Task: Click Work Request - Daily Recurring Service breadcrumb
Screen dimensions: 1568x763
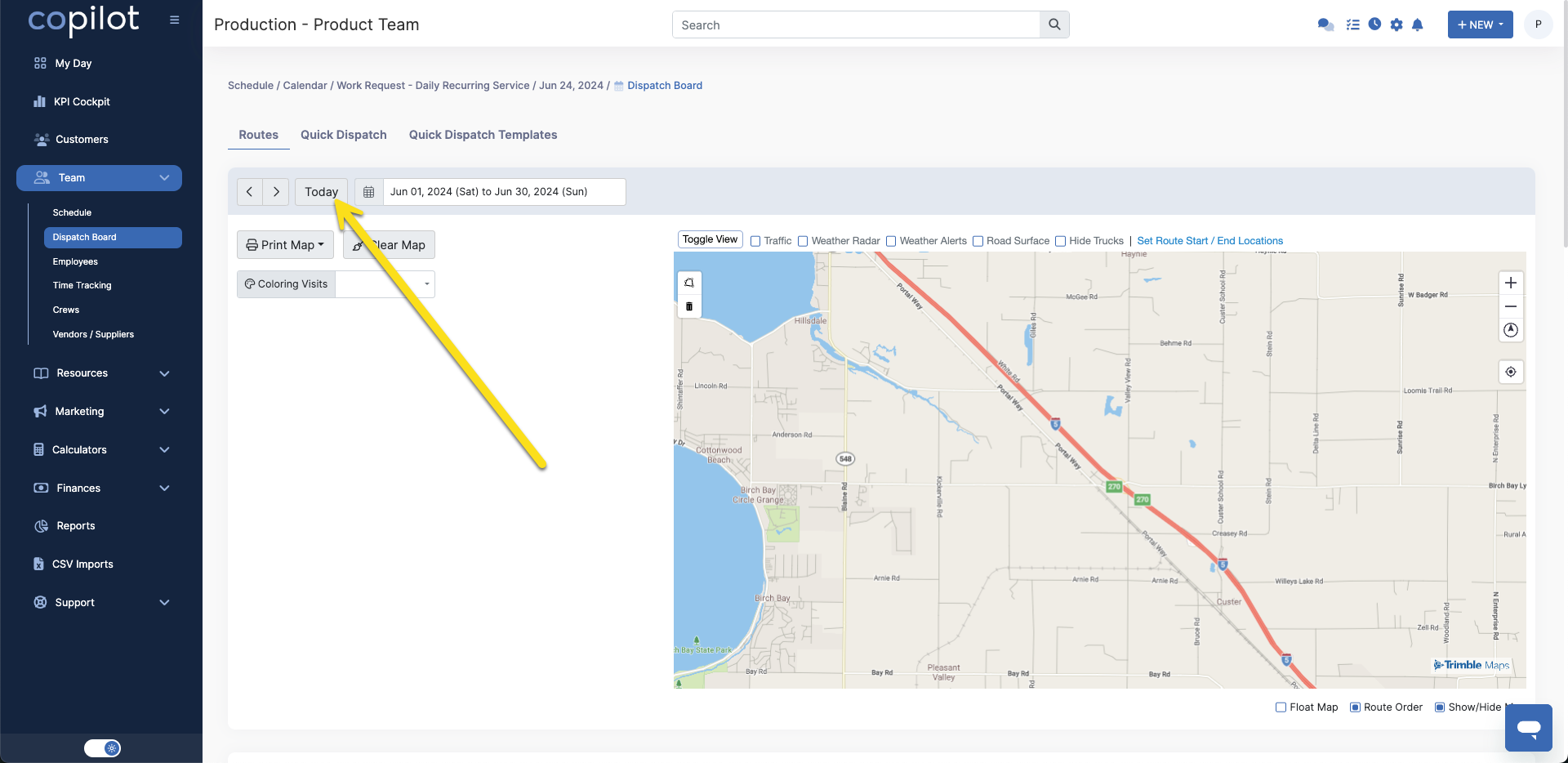Action: pyautogui.click(x=433, y=85)
